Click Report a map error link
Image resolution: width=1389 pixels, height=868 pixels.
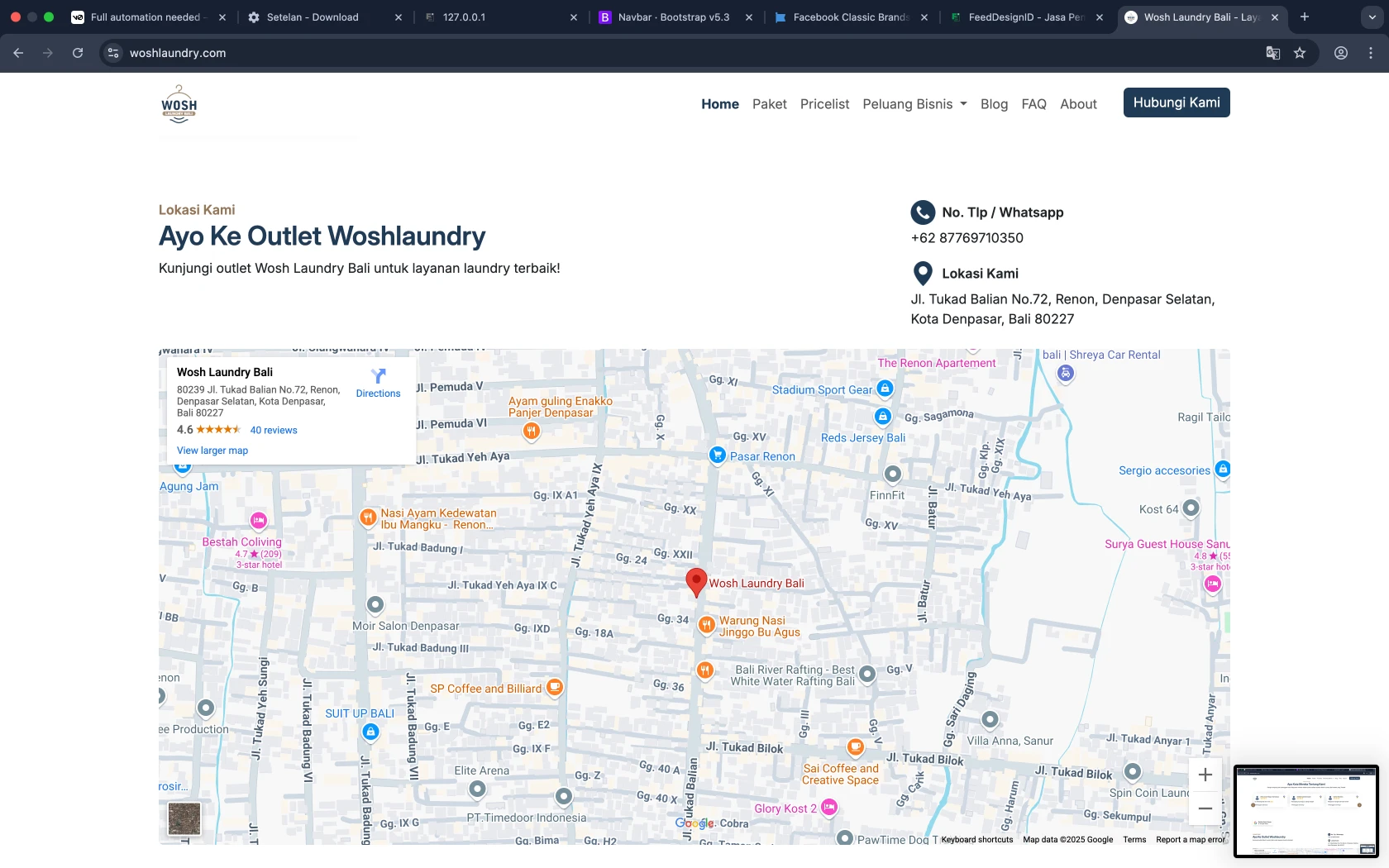click(1191, 840)
